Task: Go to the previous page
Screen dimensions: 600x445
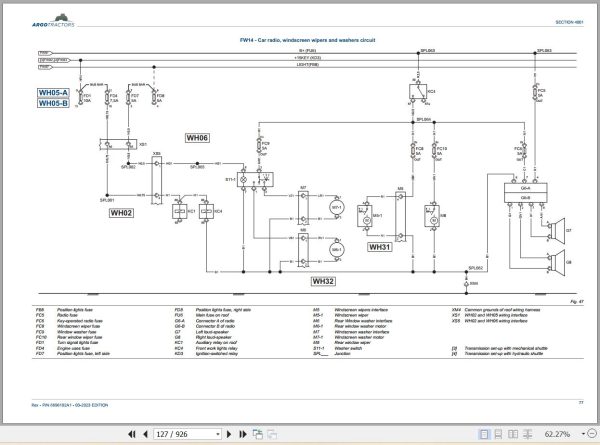Action: point(145,434)
